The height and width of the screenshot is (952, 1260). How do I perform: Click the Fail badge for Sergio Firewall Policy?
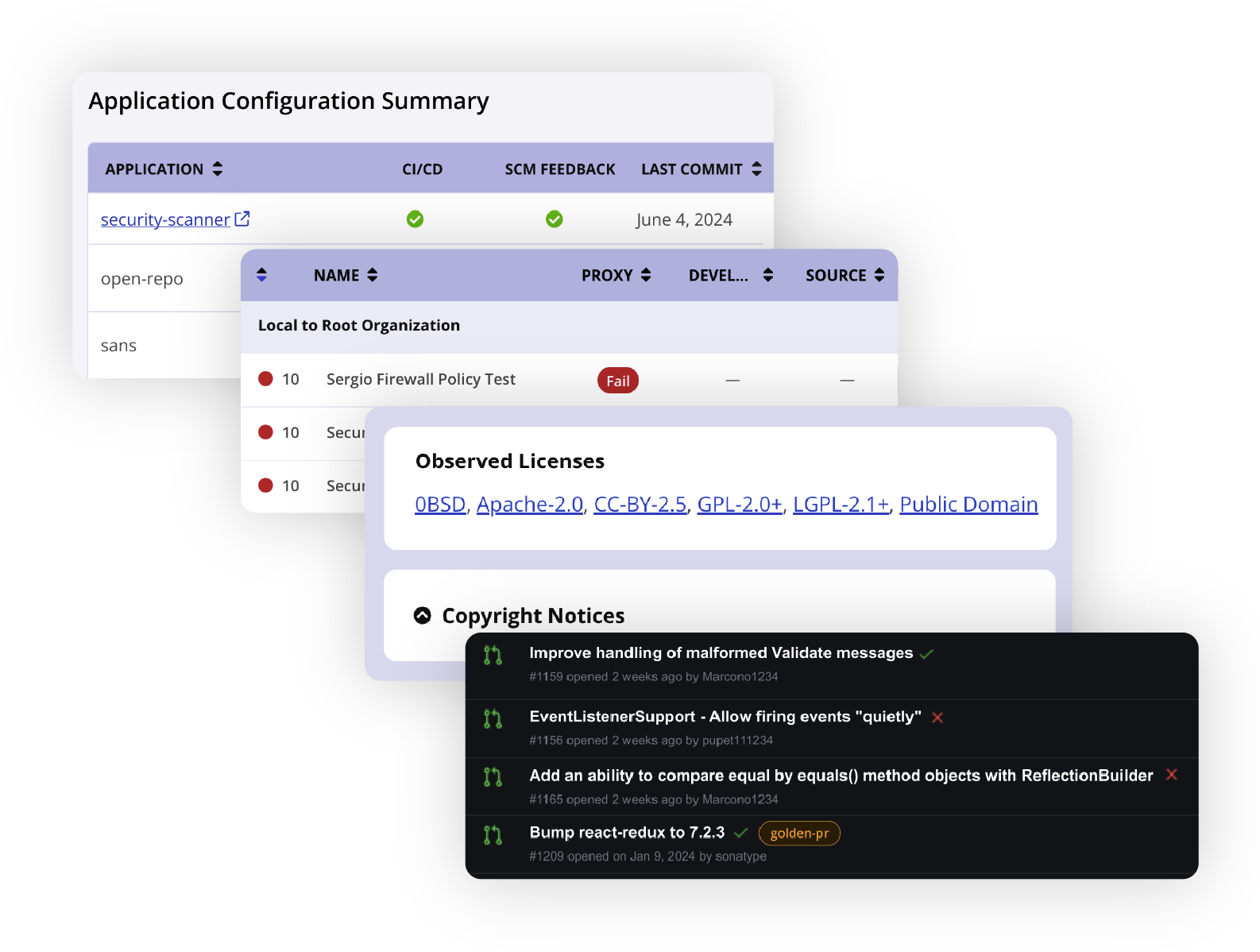click(617, 381)
